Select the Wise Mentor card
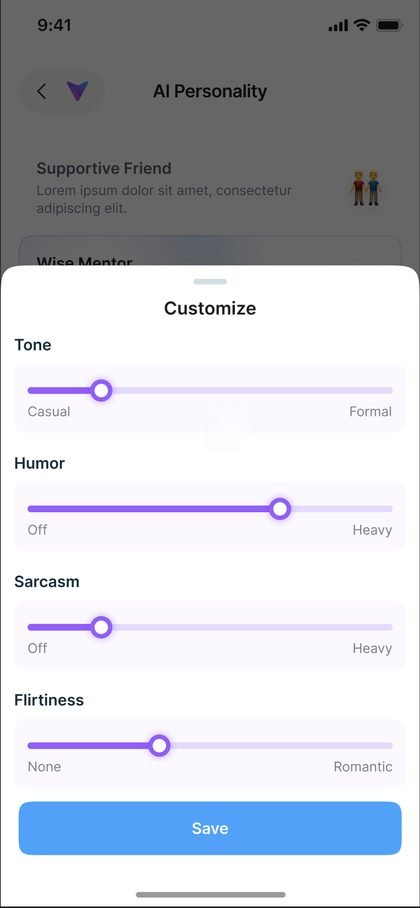This screenshot has width=420, height=908. (210, 250)
